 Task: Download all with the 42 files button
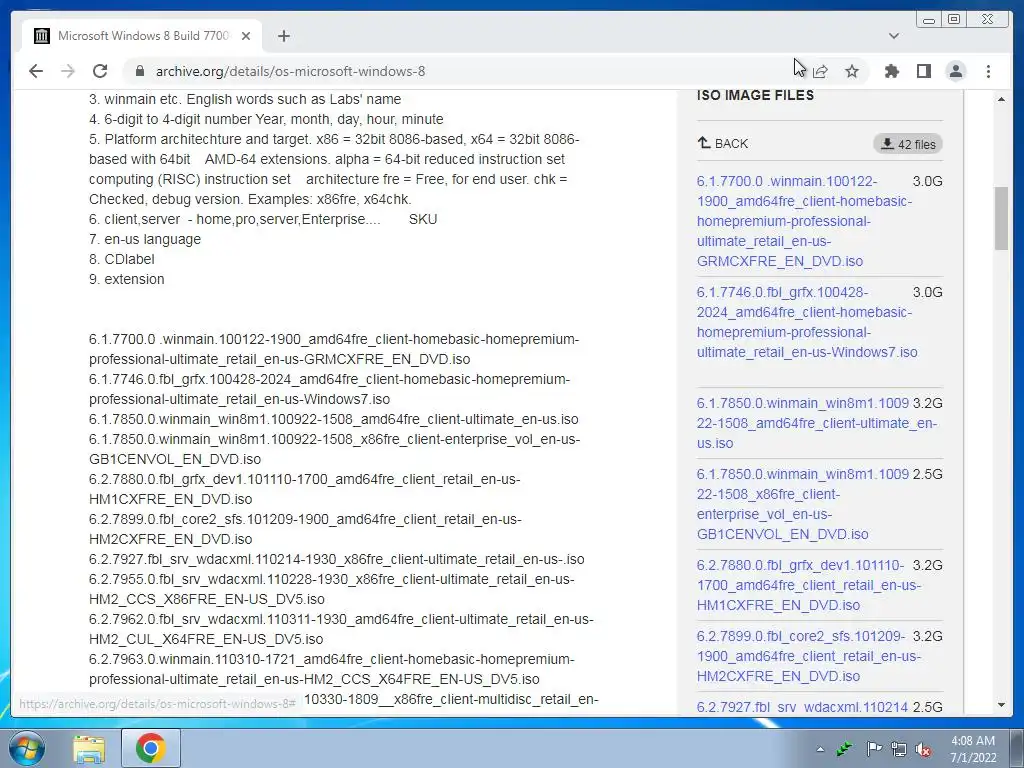[x=908, y=144]
